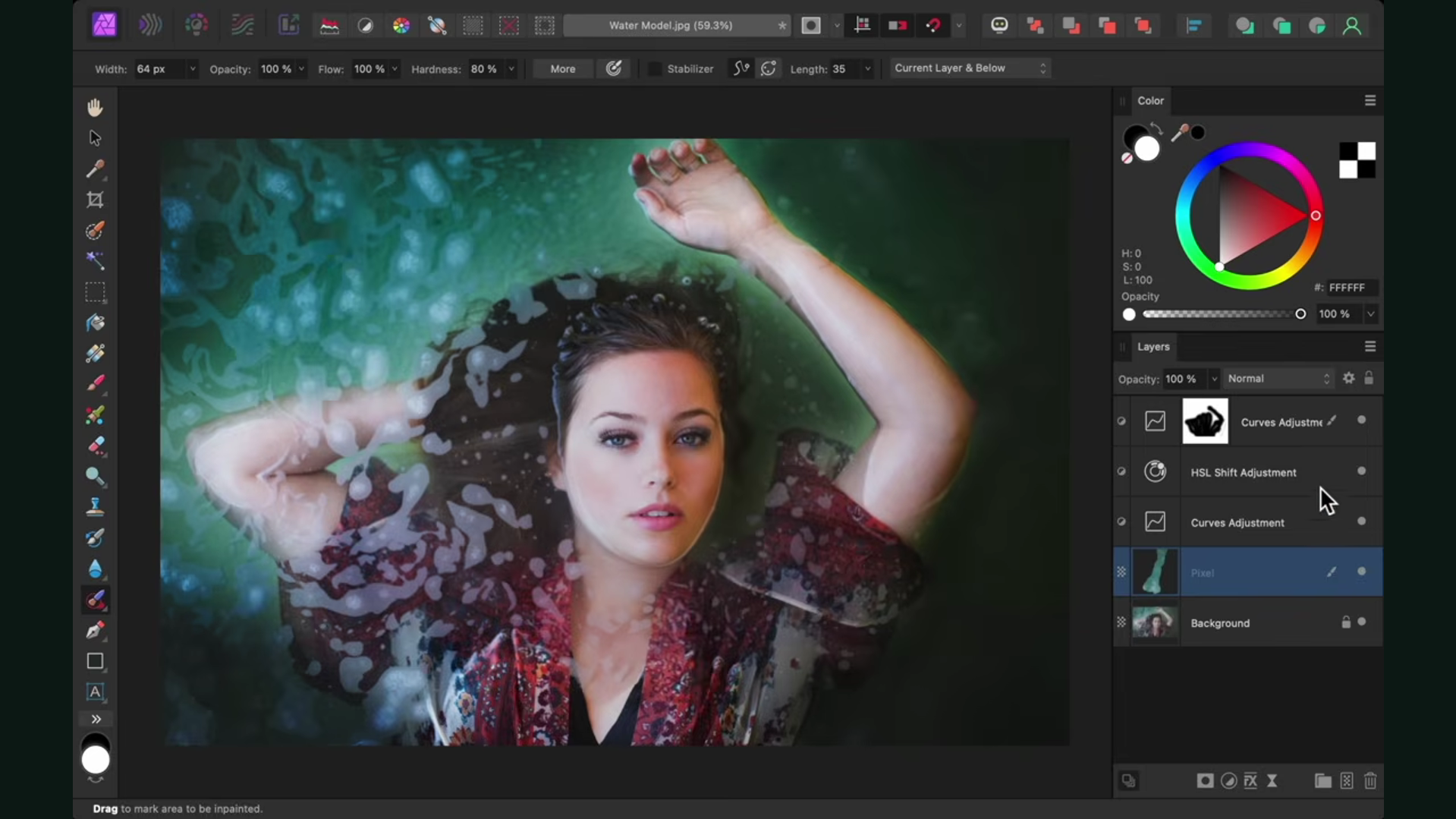Select the Gradient tool
The width and height of the screenshot is (1456, 819).
pos(95,353)
